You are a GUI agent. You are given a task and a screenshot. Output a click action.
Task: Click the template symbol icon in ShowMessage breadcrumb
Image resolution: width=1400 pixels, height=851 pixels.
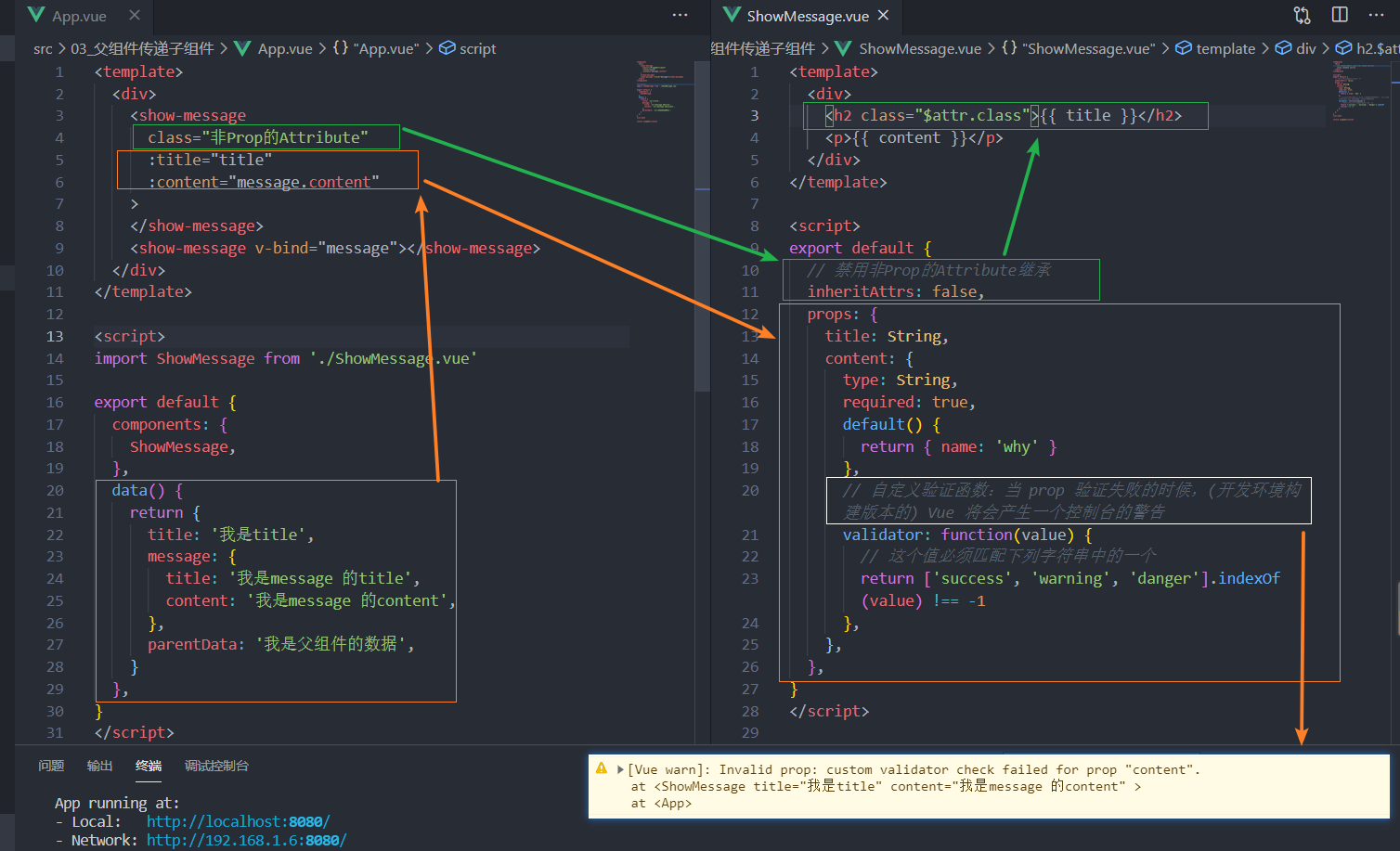pyautogui.click(x=1183, y=48)
